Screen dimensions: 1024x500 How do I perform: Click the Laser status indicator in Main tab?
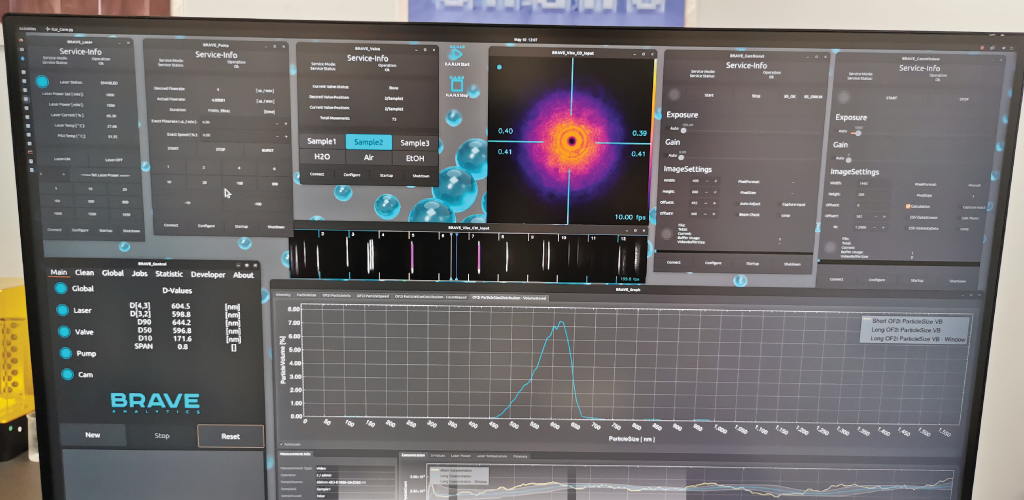point(65,310)
